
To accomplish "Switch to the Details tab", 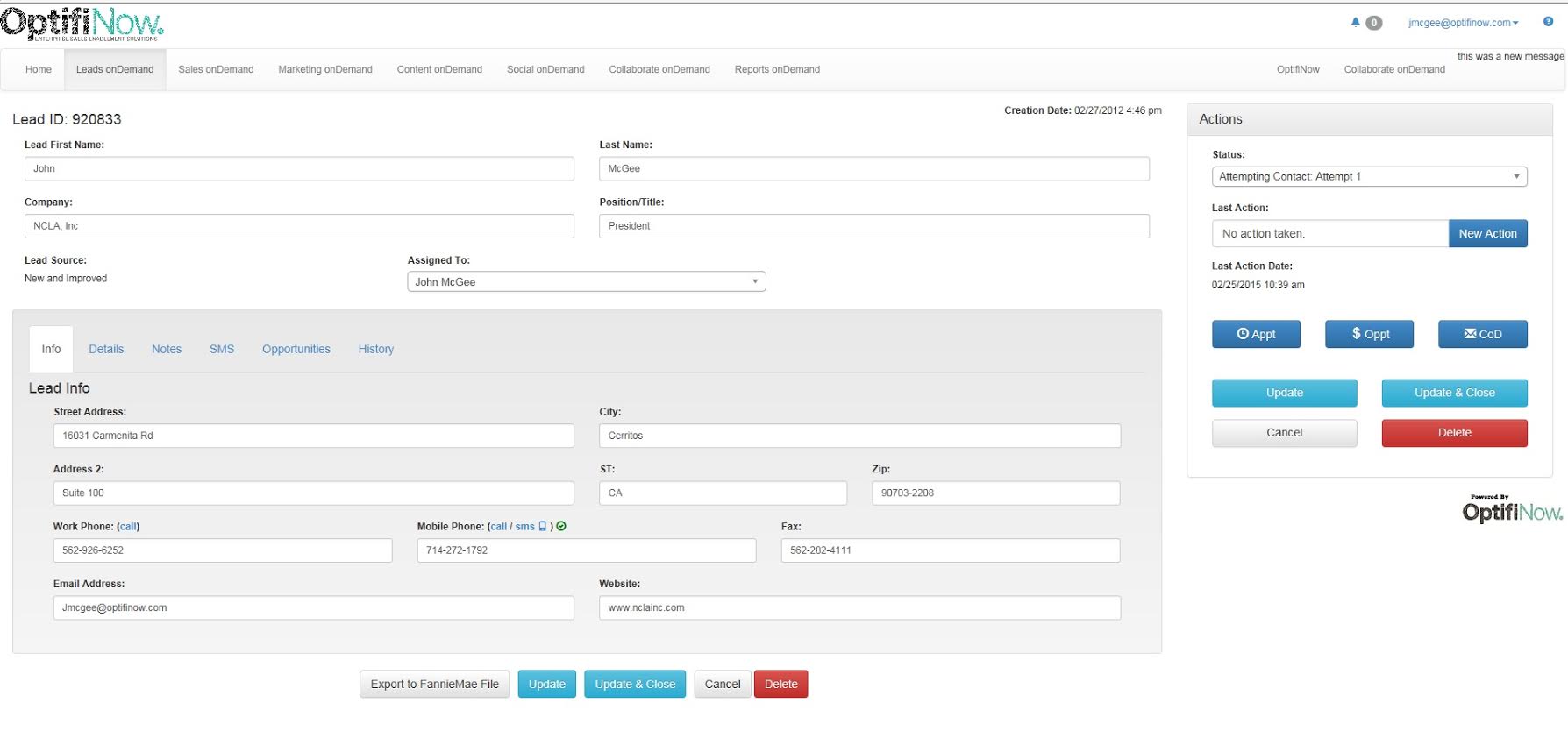I will click(x=106, y=349).
